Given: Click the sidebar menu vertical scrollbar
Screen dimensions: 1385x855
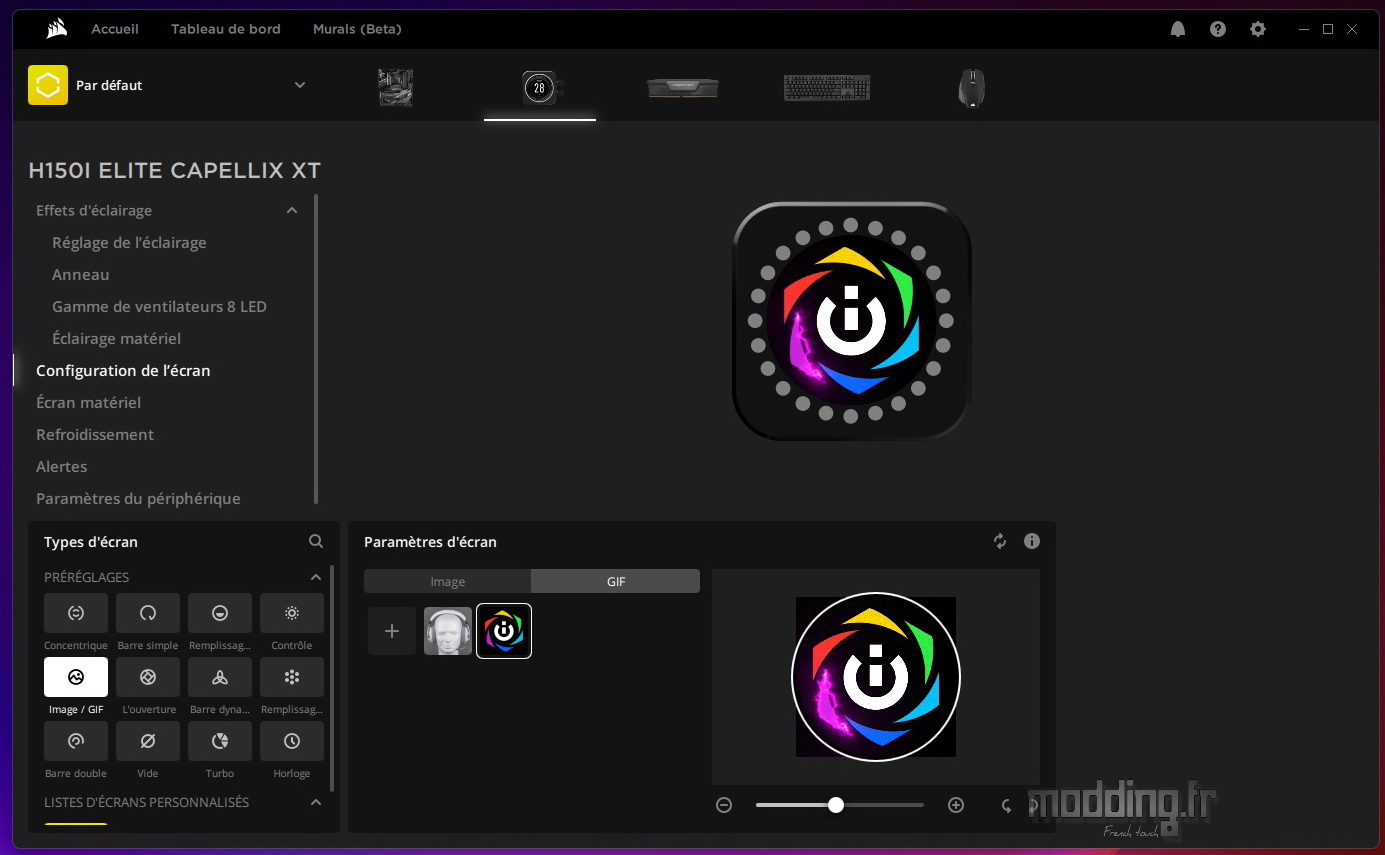Looking at the screenshot, I should (316, 349).
